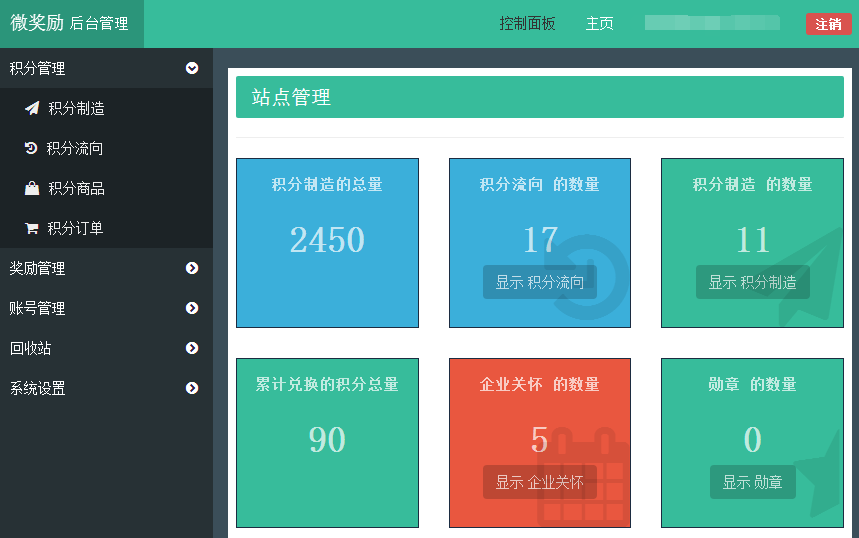This screenshot has height=538, width=859.
Task: Expand the 奖励管理 sidebar section
Action: tap(192, 268)
